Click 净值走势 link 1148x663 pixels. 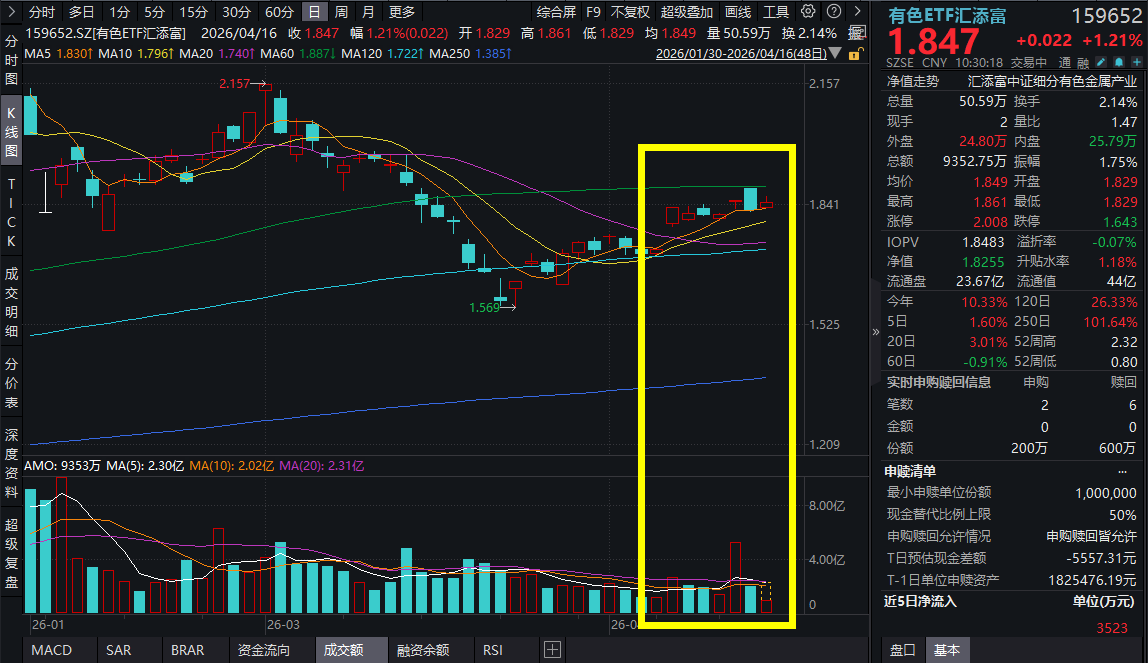[912, 81]
